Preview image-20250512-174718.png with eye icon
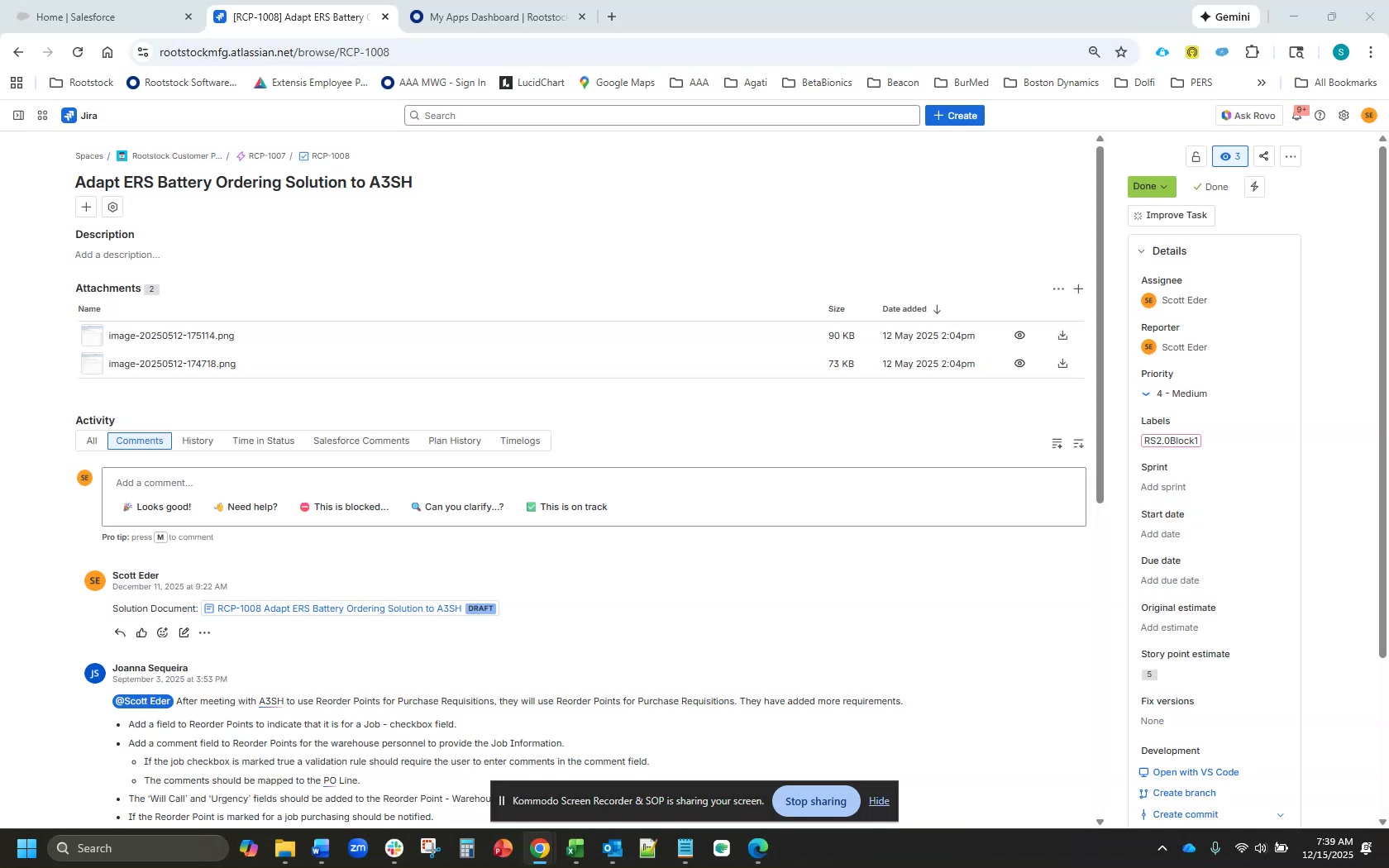 (1019, 364)
